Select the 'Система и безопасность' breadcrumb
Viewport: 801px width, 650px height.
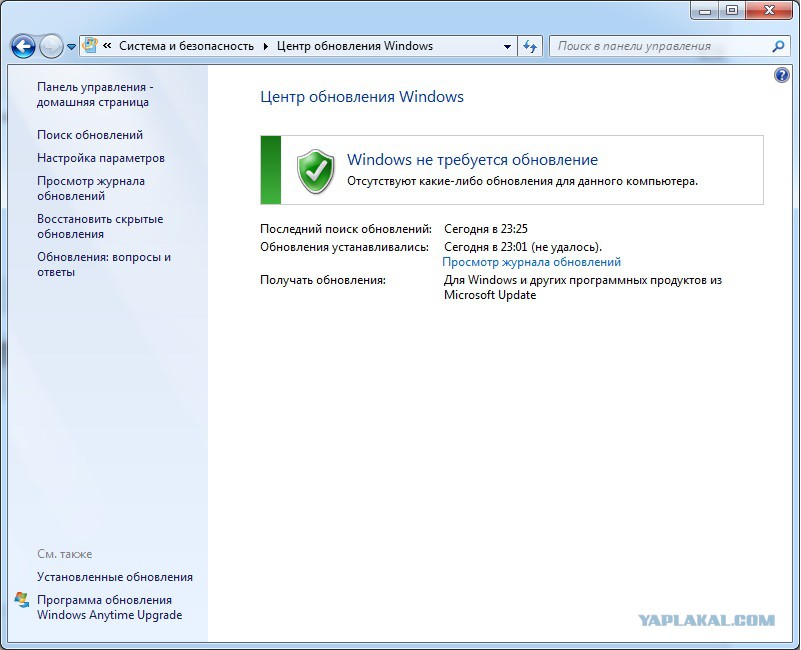(x=186, y=46)
